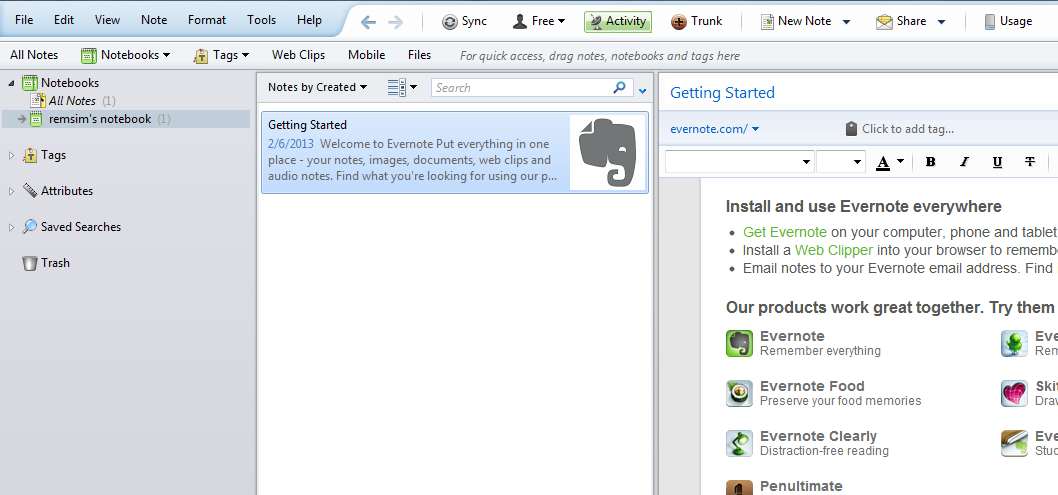This screenshot has width=1058, height=495.
Task: Open the View menu
Action: click(x=107, y=20)
